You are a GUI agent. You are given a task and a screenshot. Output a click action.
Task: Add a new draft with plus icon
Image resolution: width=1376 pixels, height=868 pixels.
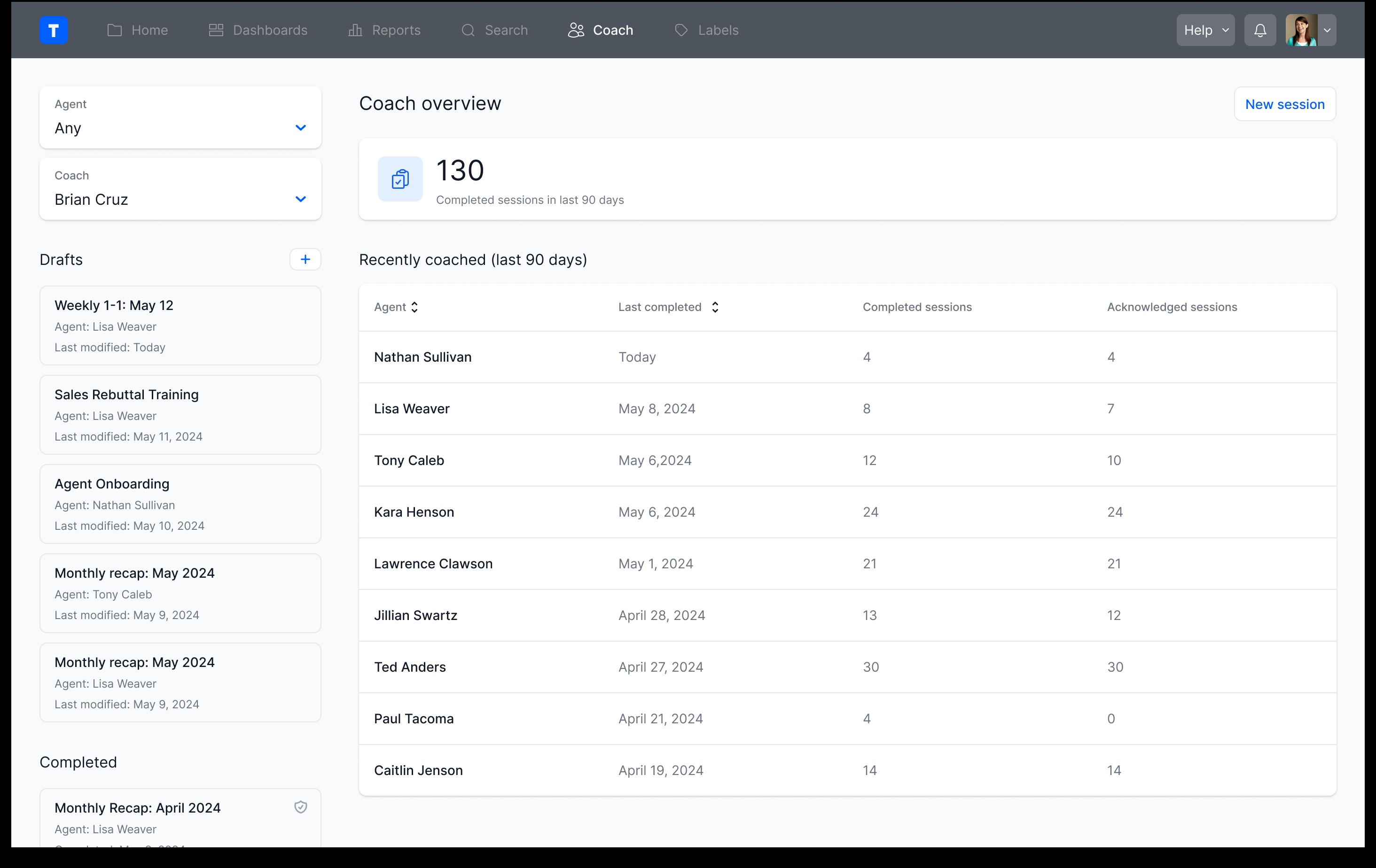click(x=305, y=259)
